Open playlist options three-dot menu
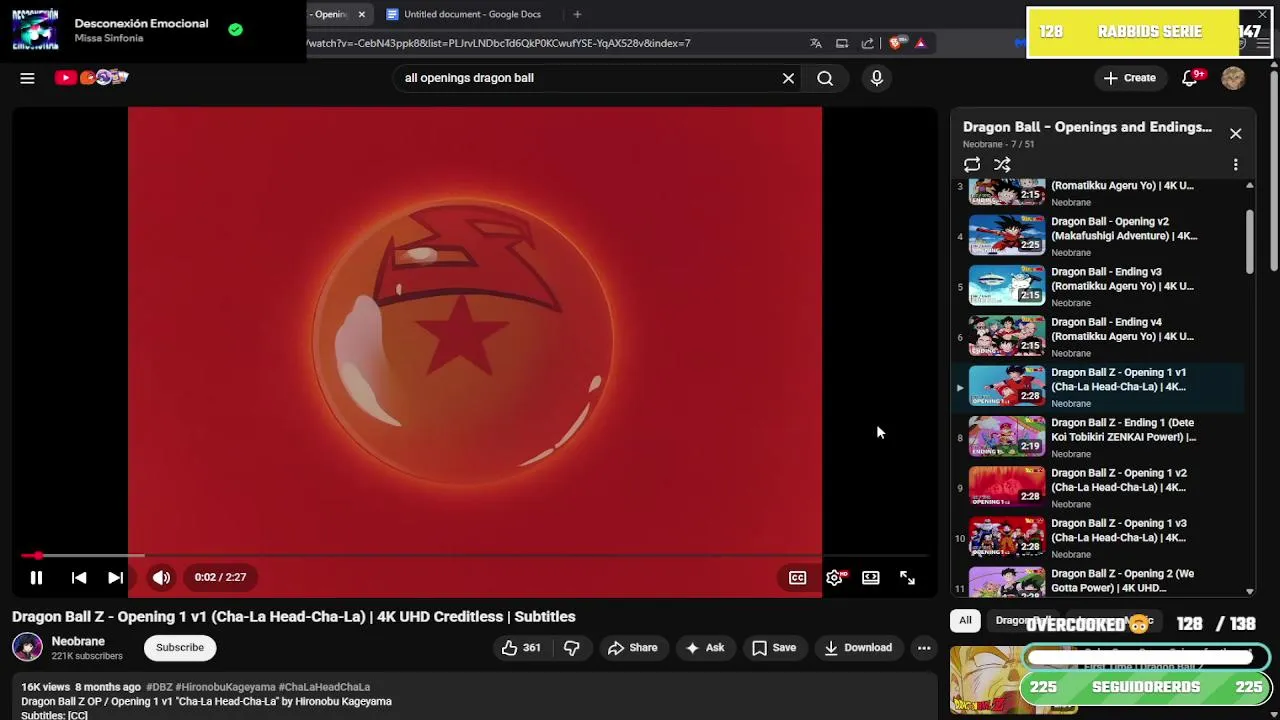This screenshot has height=720, width=1280. pyautogui.click(x=1236, y=165)
